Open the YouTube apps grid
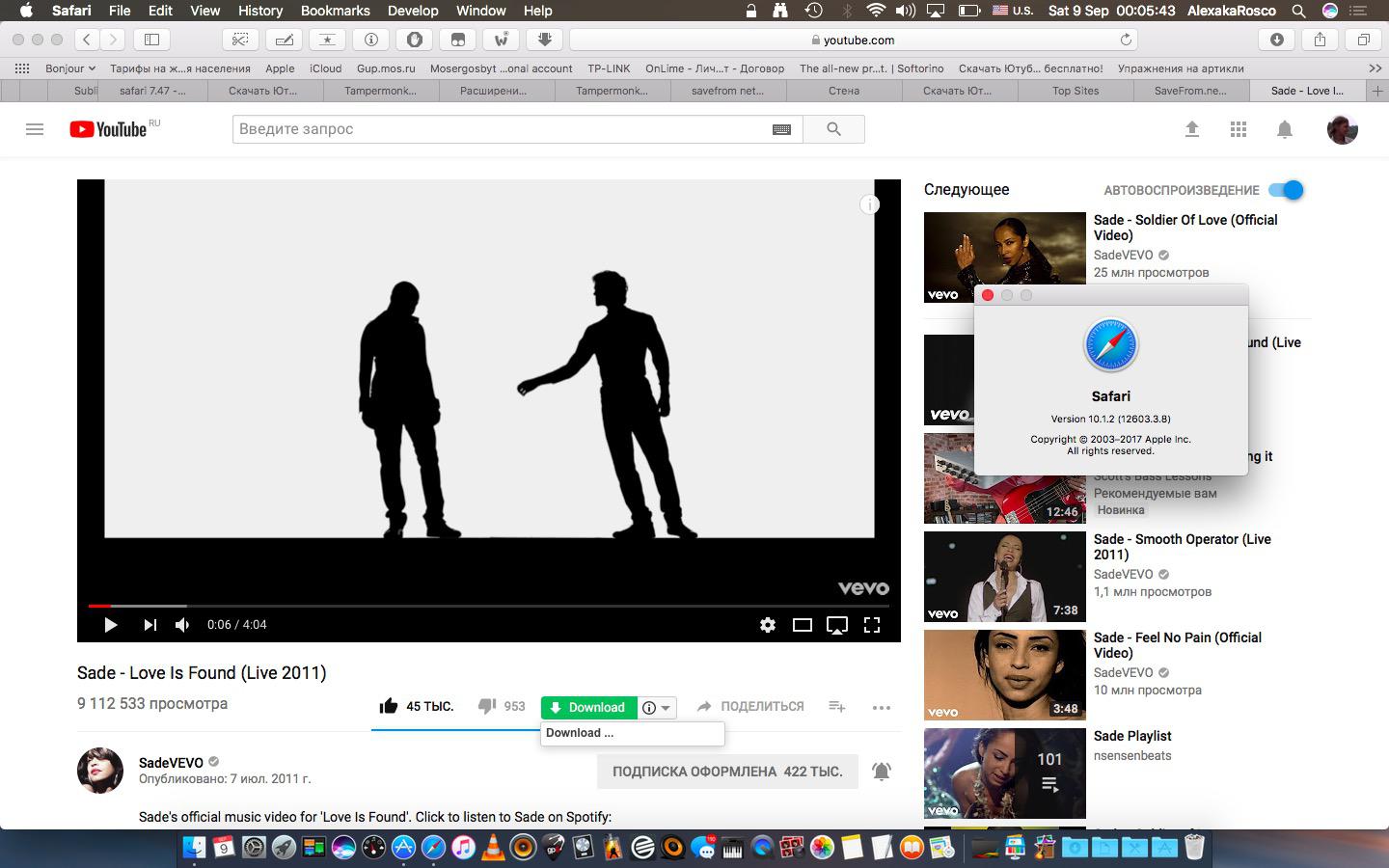Screen dimensions: 1389x868 coord(1239,129)
